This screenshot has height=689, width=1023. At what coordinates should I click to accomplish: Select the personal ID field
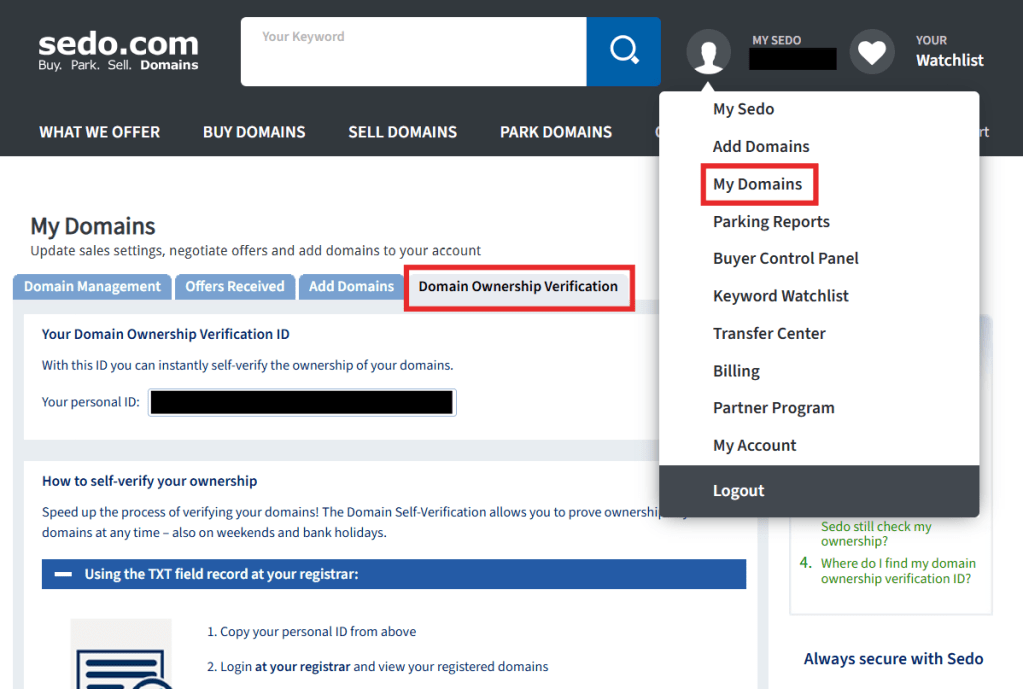coord(302,403)
